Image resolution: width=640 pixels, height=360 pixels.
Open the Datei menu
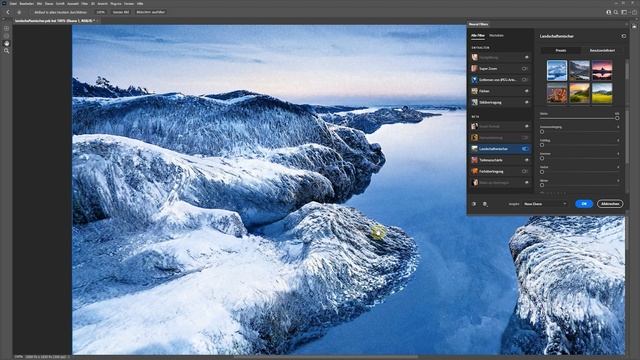point(13,3)
